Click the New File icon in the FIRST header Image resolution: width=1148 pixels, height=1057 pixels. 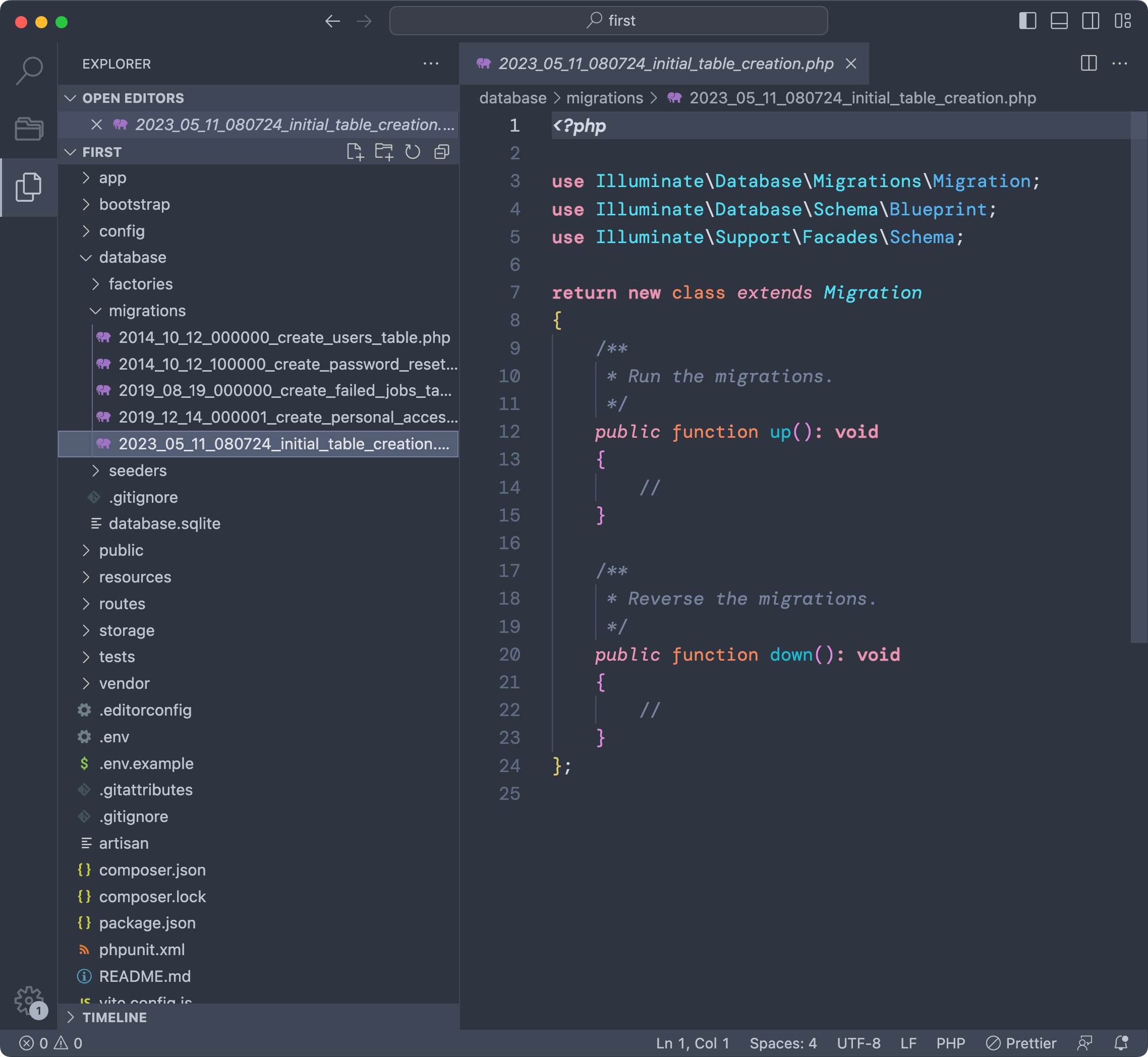[355, 152]
